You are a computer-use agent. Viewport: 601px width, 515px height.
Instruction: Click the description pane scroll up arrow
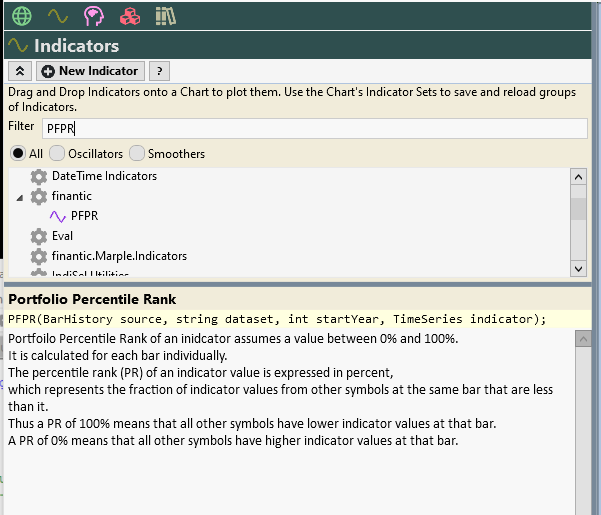(x=583, y=340)
